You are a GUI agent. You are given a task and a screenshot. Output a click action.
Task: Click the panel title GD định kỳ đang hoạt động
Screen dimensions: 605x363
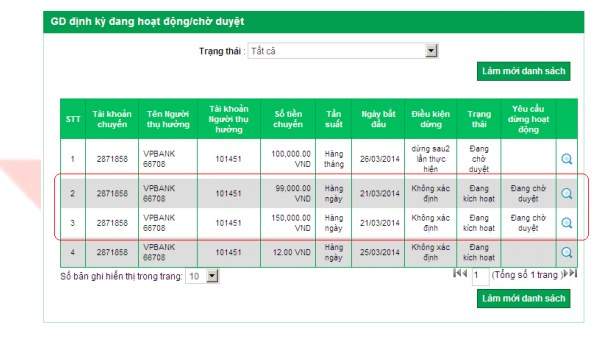[x=147, y=21]
